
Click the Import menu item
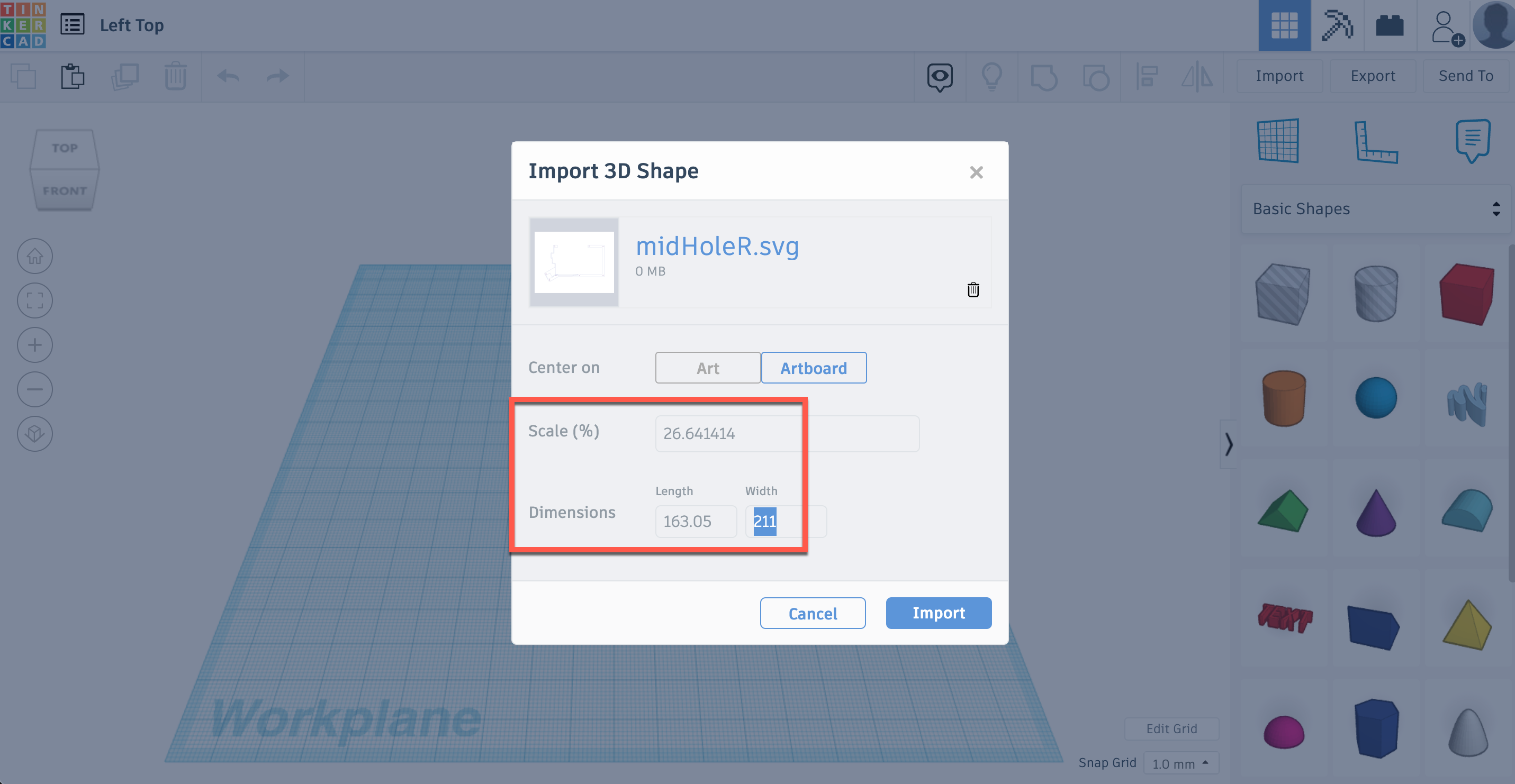tap(1280, 75)
